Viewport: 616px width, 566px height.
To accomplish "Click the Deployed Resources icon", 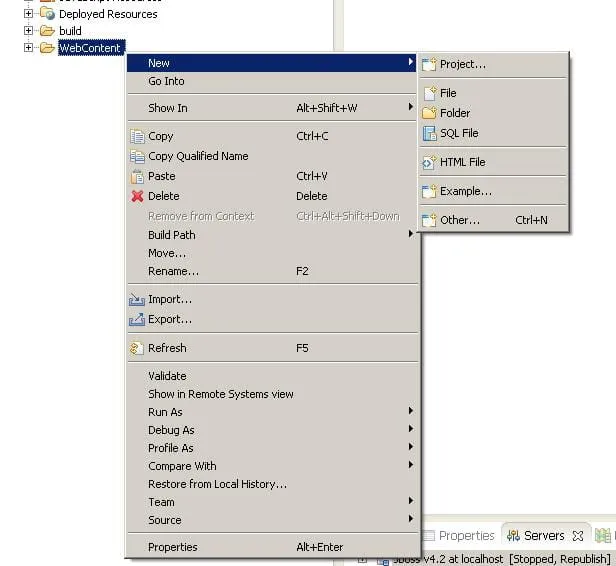I will tap(48, 14).
